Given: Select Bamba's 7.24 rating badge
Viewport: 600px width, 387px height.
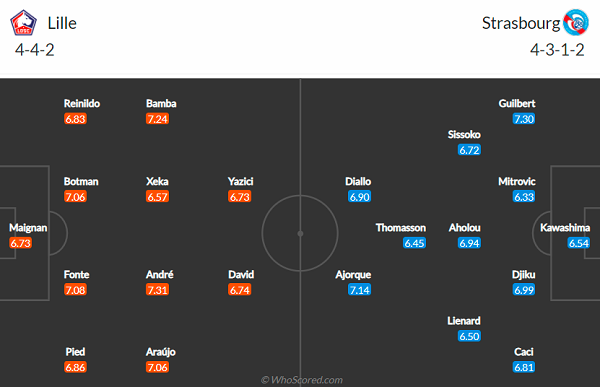Looking at the screenshot, I should point(157,119).
